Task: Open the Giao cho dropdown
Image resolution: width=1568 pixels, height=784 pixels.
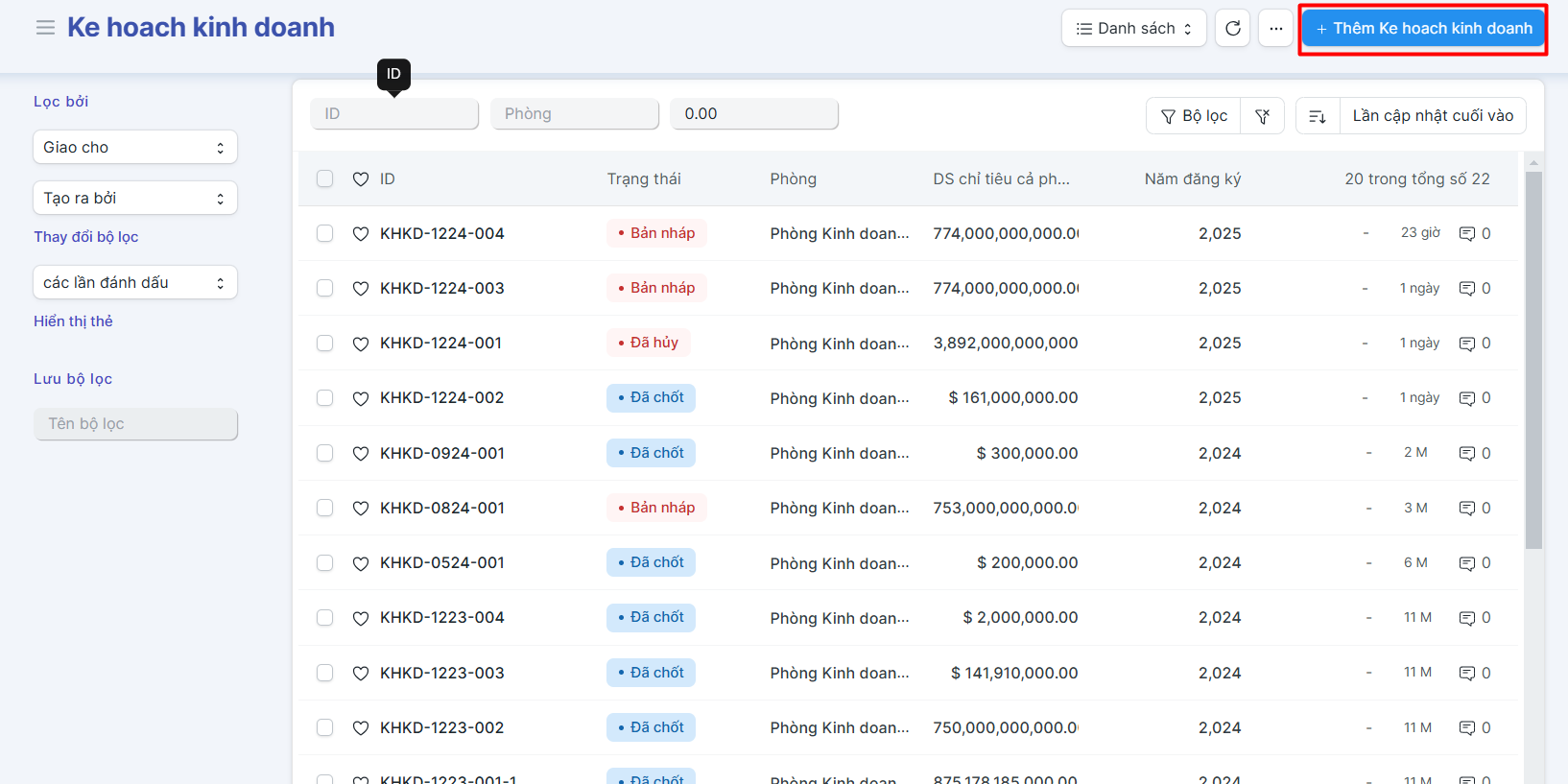Action: coord(134,148)
